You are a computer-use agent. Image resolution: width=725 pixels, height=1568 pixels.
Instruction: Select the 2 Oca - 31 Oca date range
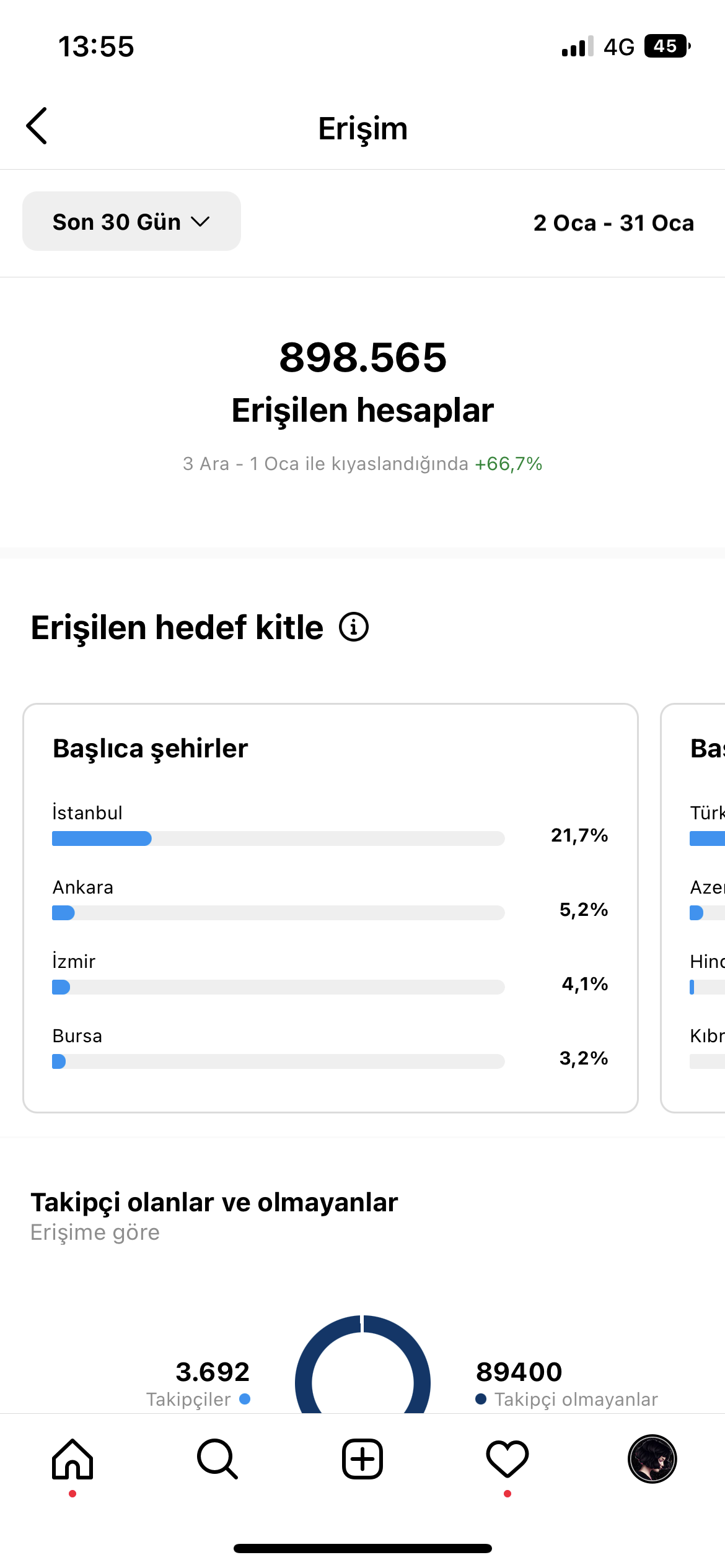click(x=613, y=223)
